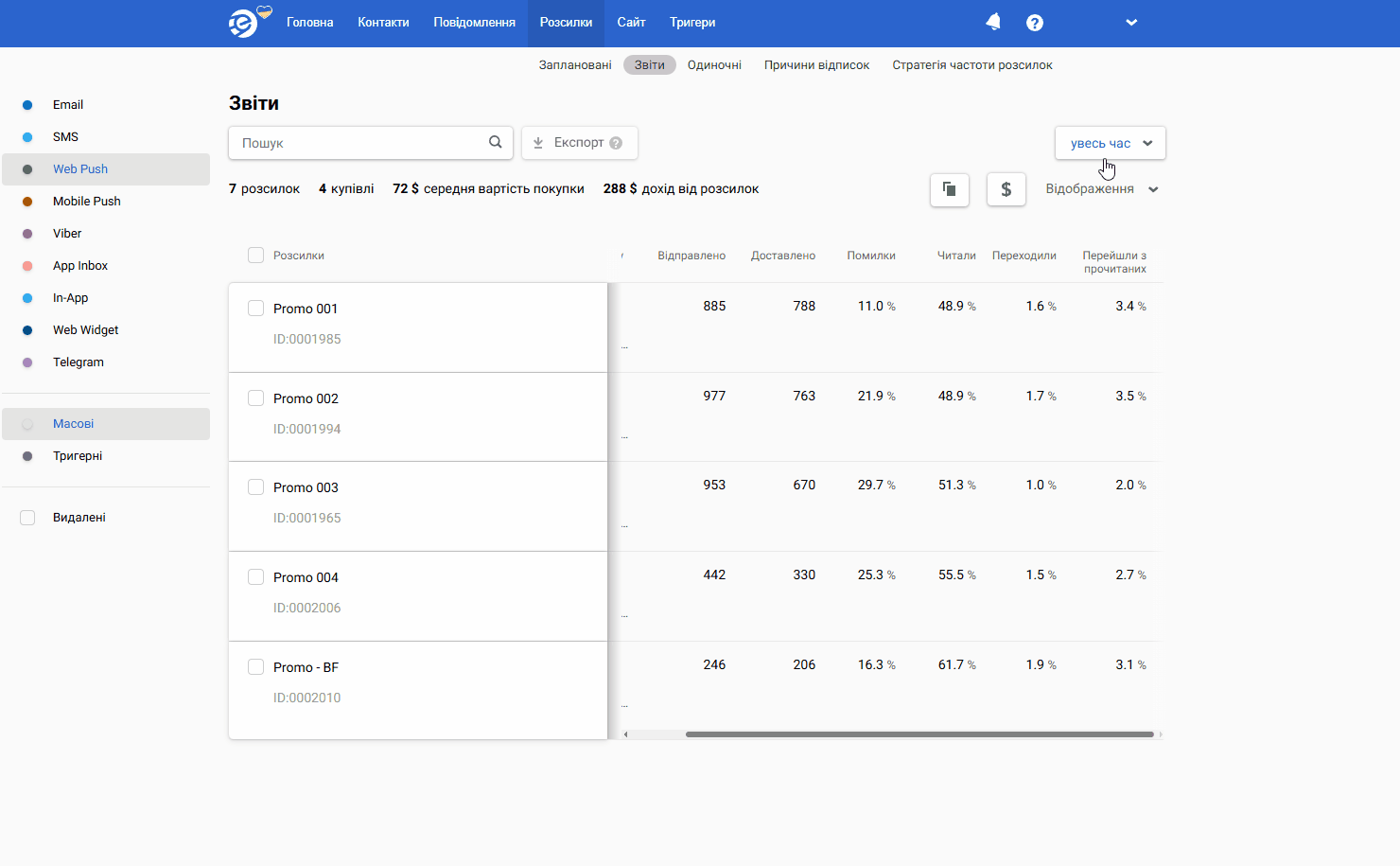The width and height of the screenshot is (1400, 866).
Task: Click the Export help hint icon
Action: [616, 143]
